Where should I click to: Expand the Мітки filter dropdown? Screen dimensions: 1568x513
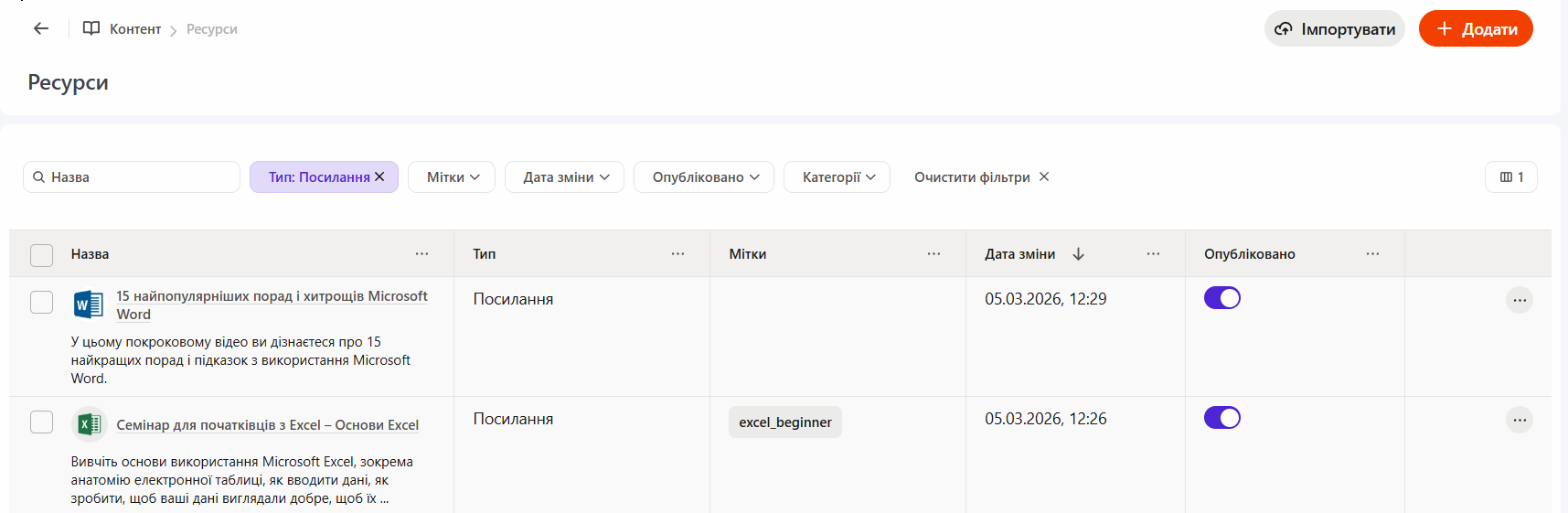point(452,177)
